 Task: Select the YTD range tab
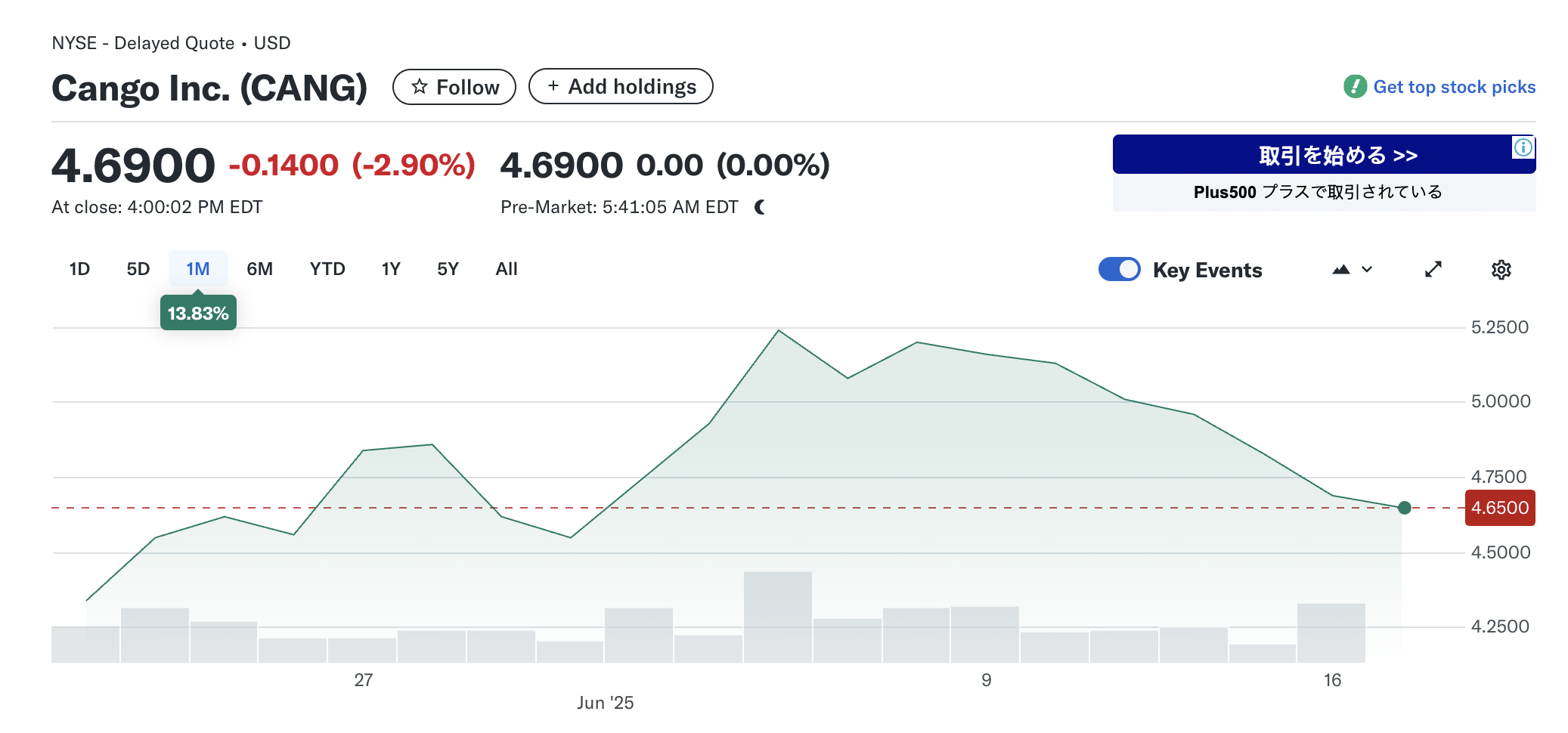[x=327, y=269]
